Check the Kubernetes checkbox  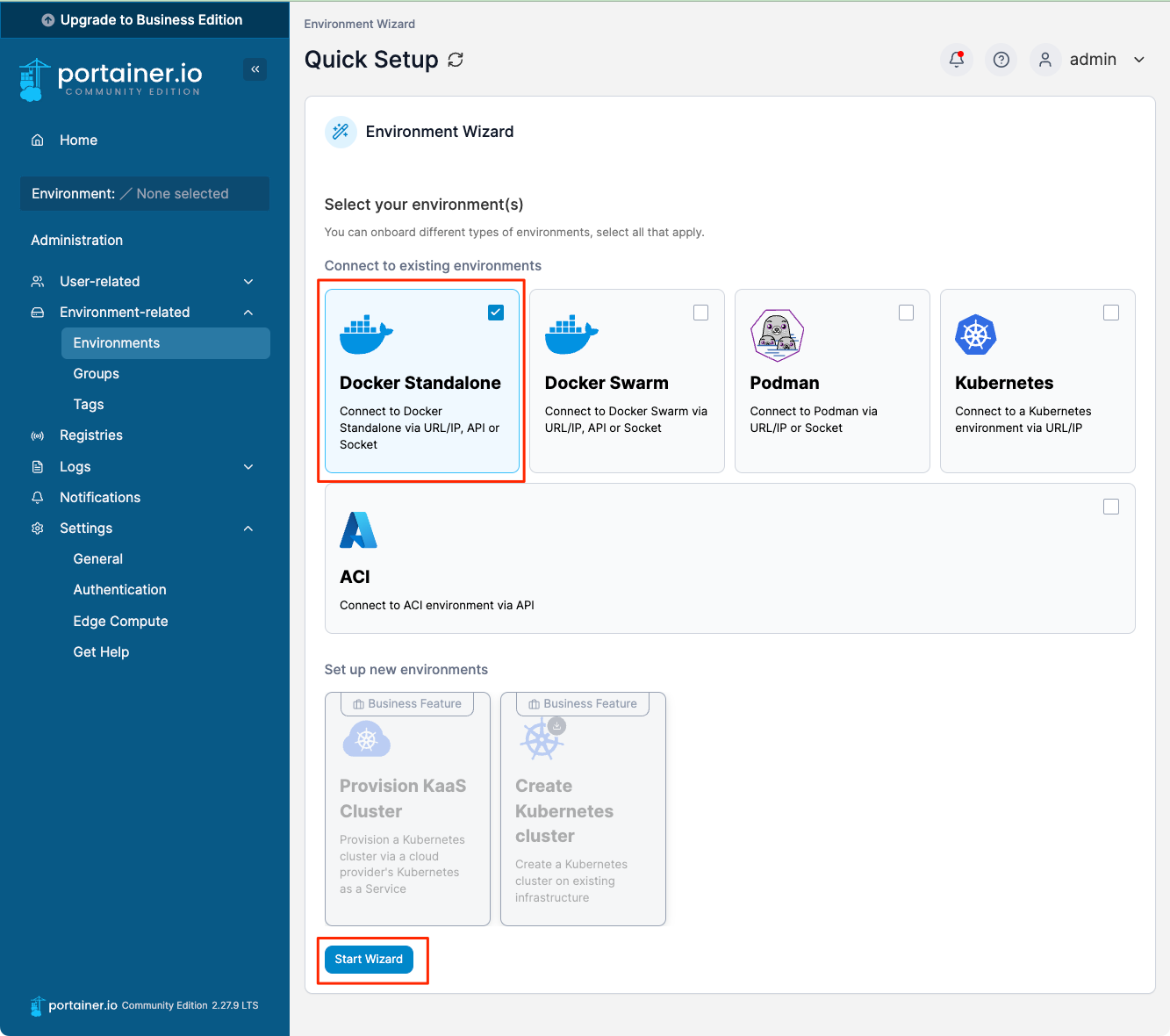pyautogui.click(x=1111, y=313)
